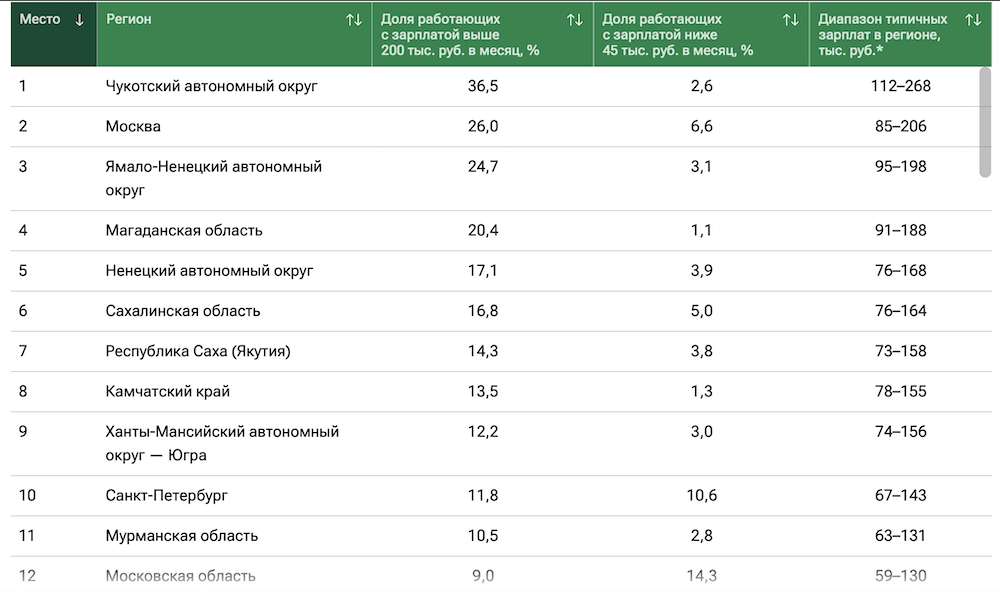Click the sort arrow beside Место header

[x=80, y=20]
